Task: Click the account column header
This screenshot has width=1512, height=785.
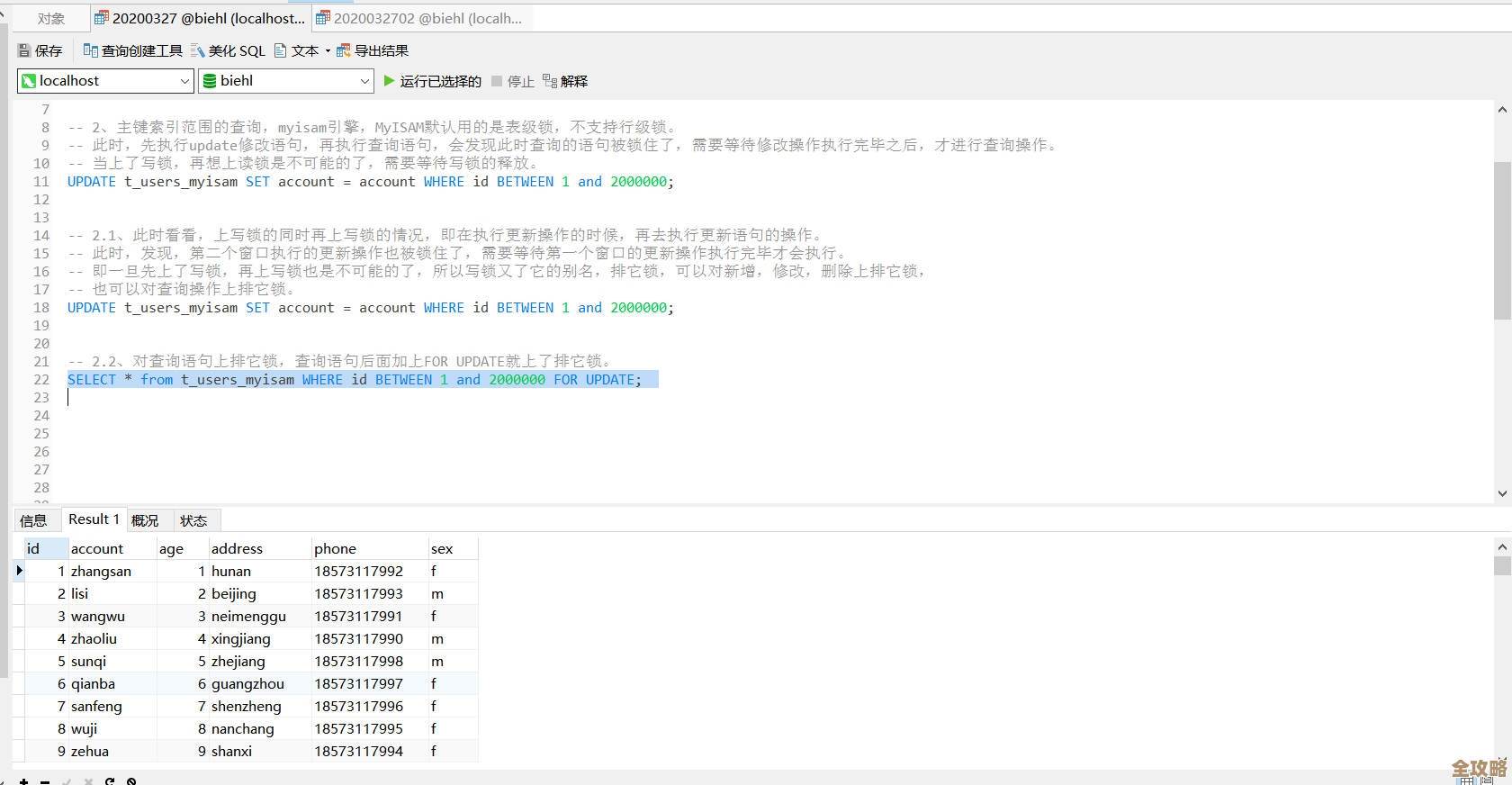Action: [x=97, y=548]
